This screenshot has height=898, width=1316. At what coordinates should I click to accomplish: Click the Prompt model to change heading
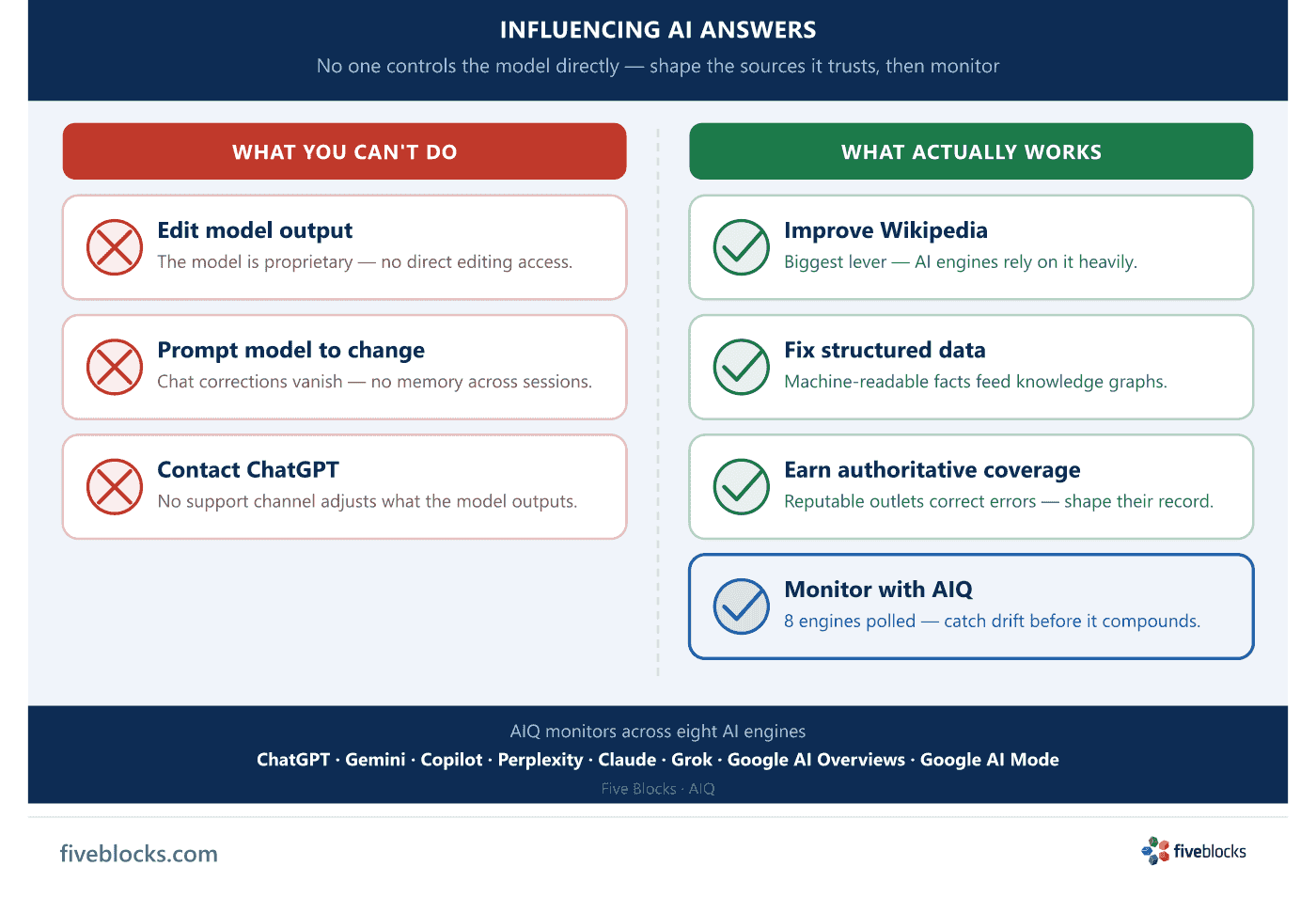(x=291, y=350)
